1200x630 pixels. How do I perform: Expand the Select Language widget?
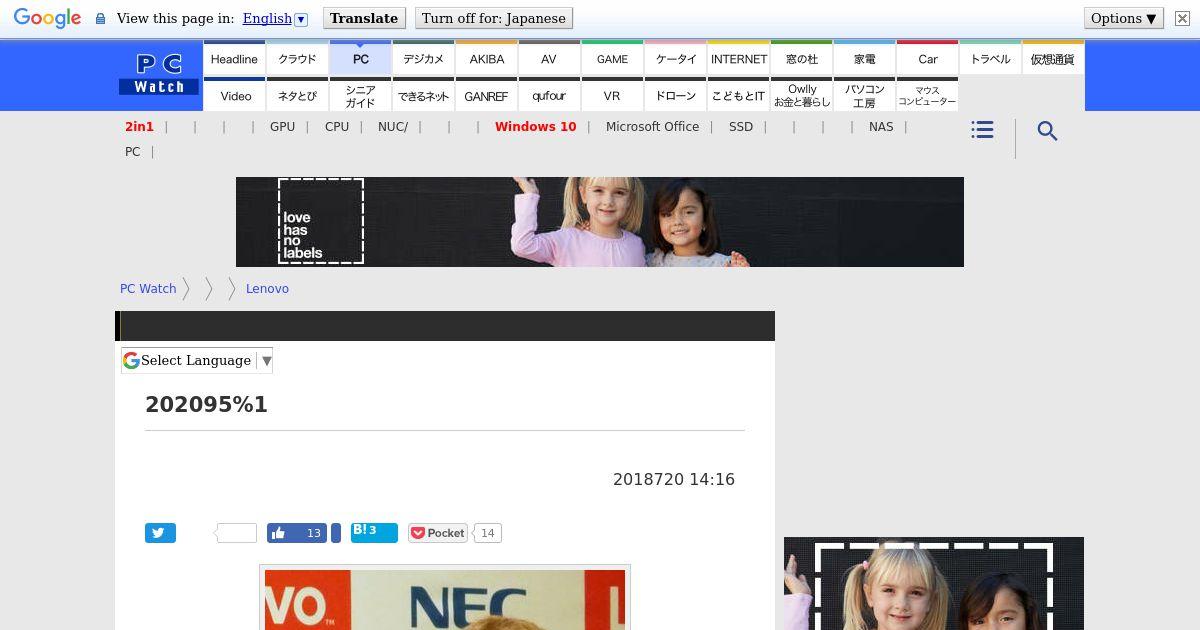[197, 360]
